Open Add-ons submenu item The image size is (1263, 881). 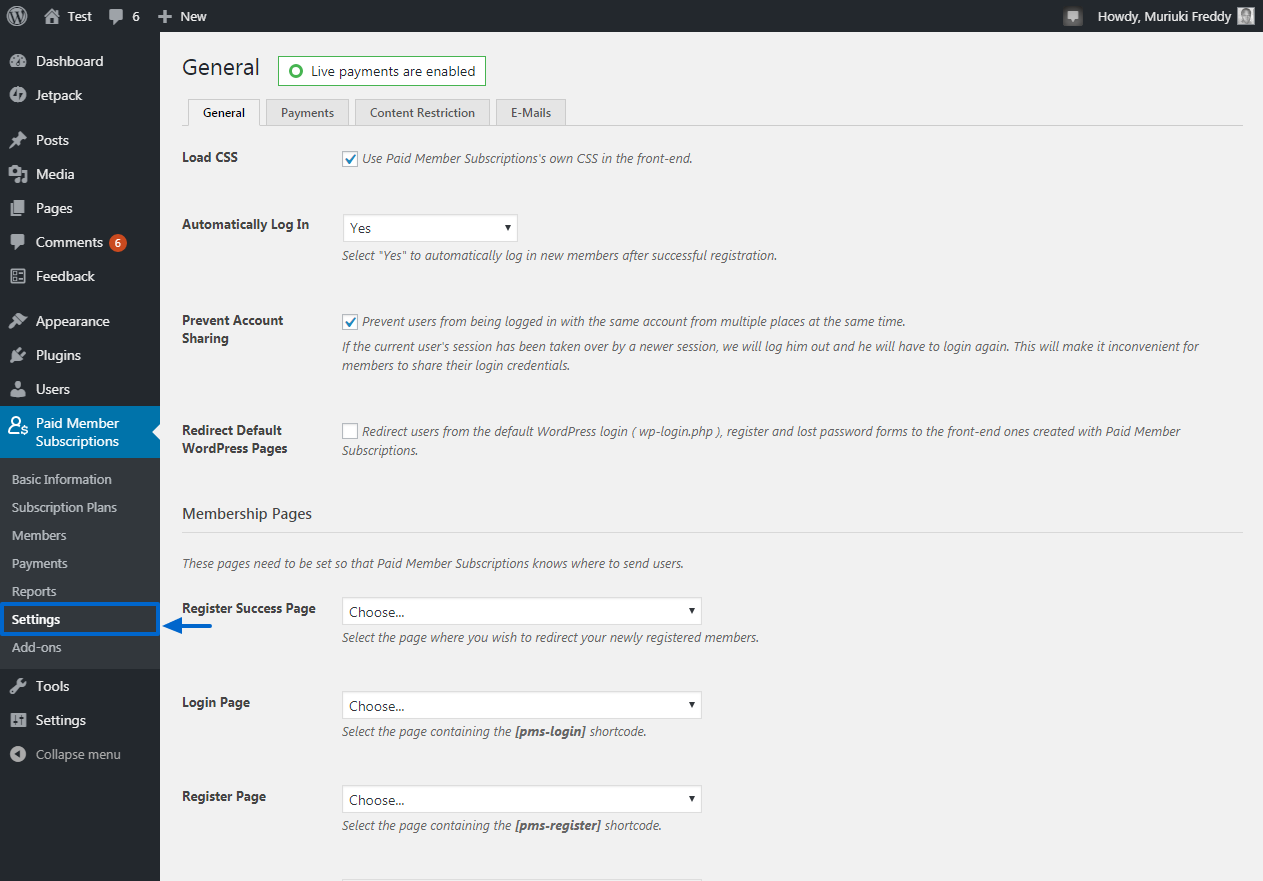pyautogui.click(x=36, y=647)
